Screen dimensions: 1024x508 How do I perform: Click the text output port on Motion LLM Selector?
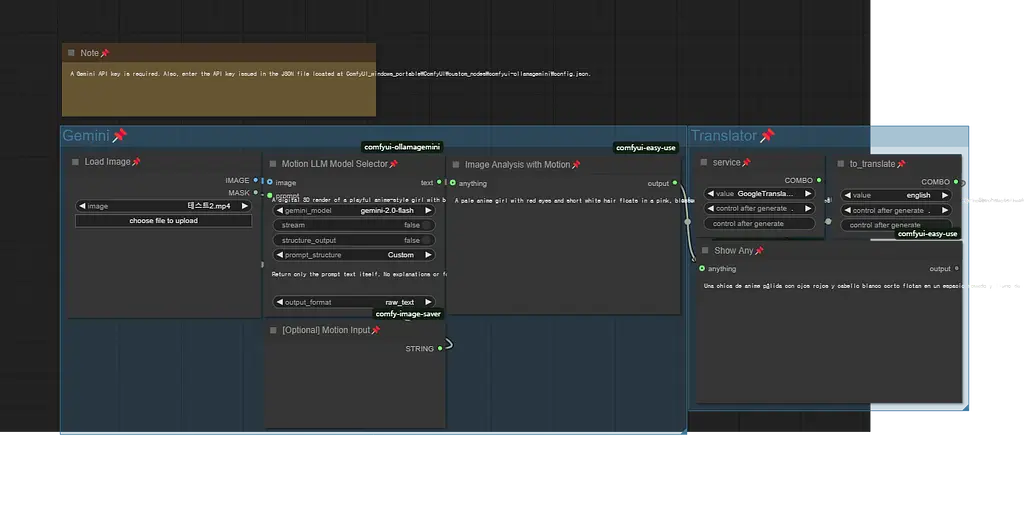click(440, 183)
